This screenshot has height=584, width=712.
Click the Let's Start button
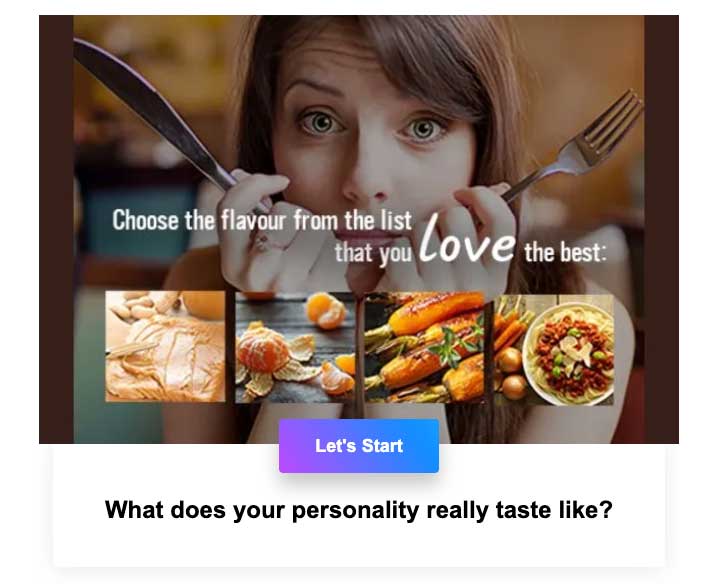[x=359, y=445]
